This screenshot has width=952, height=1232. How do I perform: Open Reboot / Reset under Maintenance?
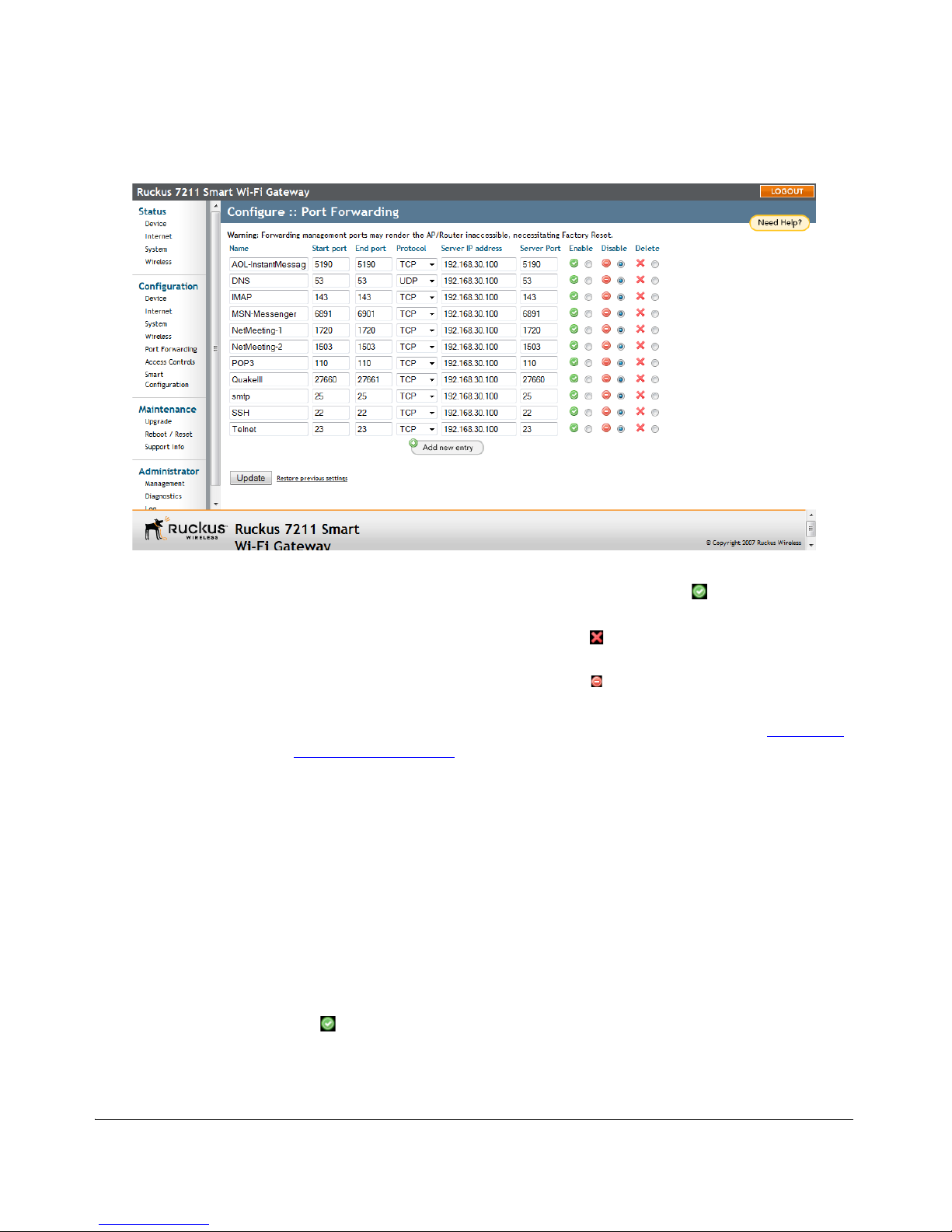pyautogui.click(x=169, y=435)
